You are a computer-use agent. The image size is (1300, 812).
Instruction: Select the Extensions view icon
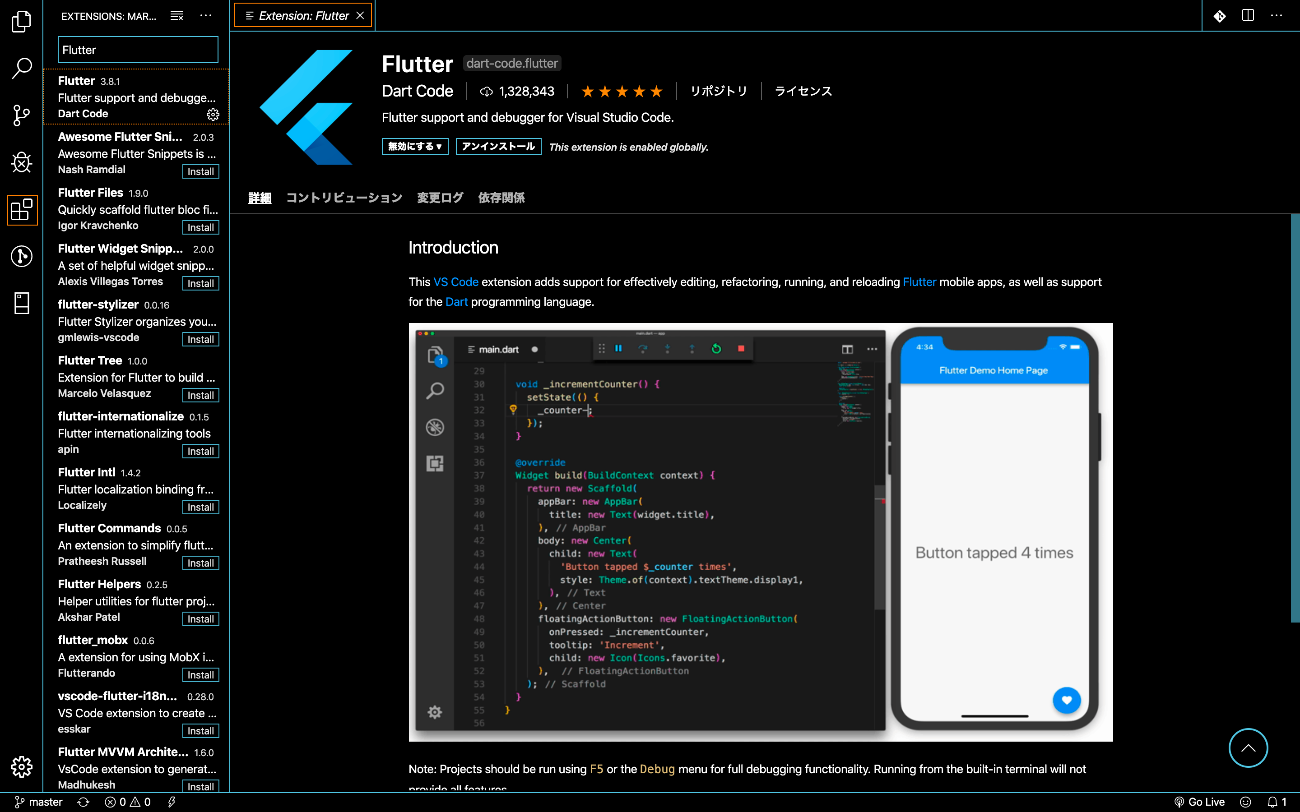tap(21, 209)
